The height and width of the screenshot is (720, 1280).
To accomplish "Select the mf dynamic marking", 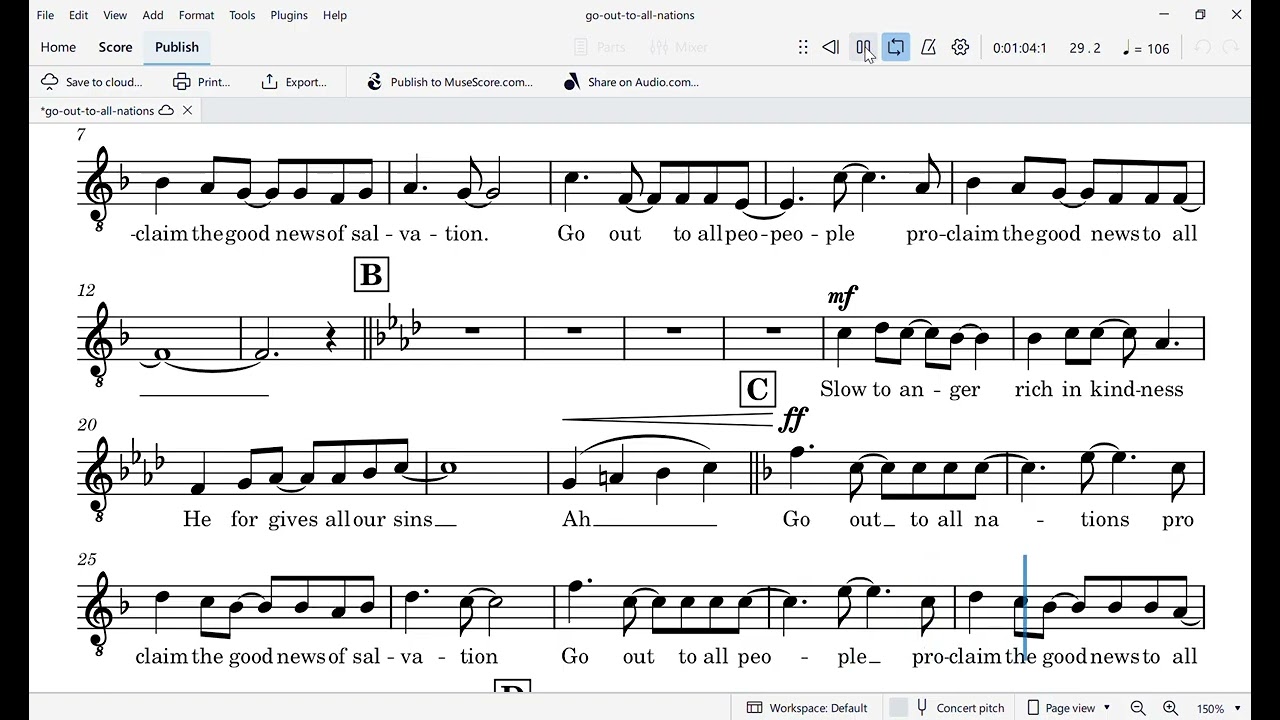I will 842,297.
